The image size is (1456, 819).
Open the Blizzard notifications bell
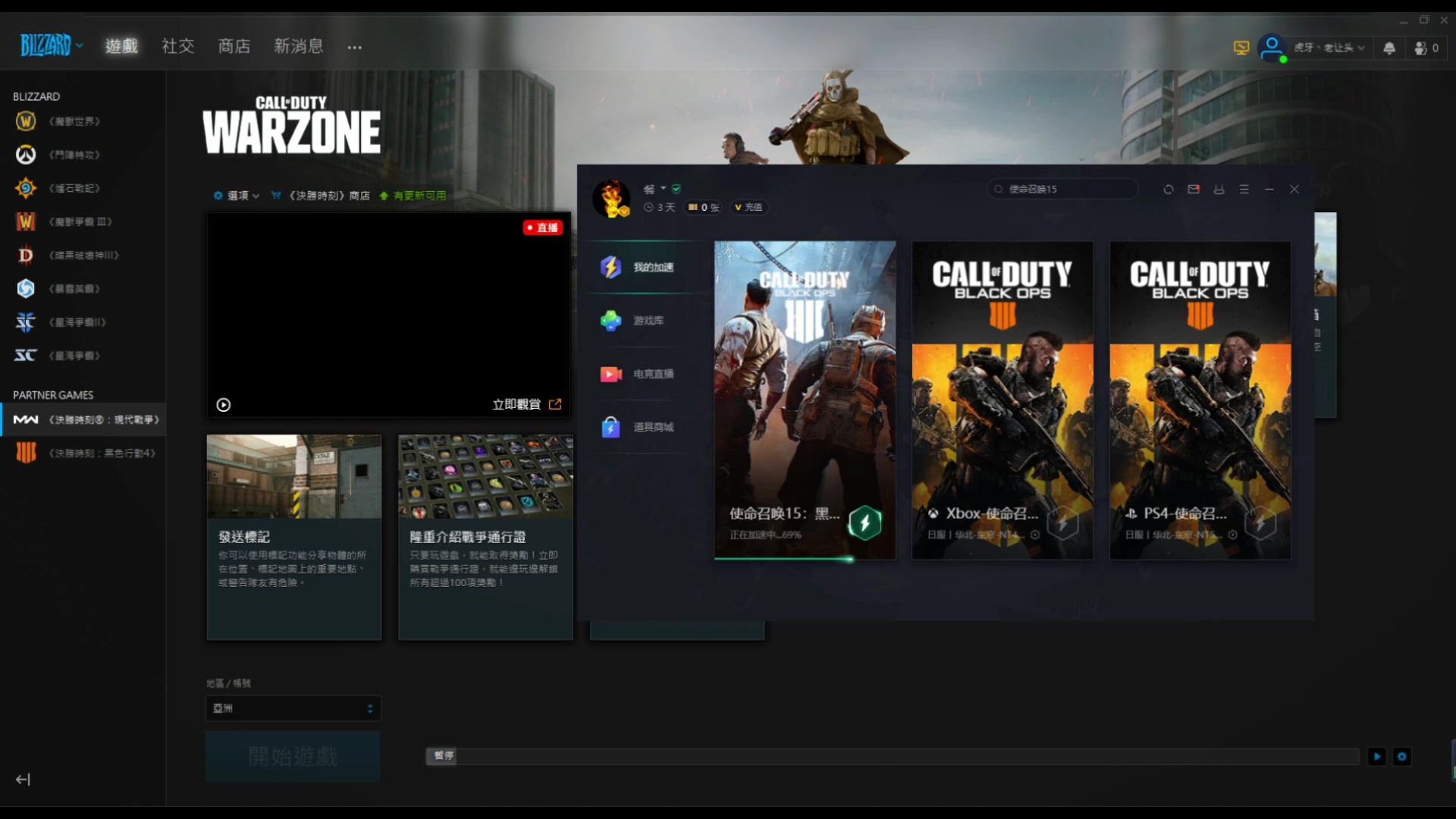(x=1389, y=48)
